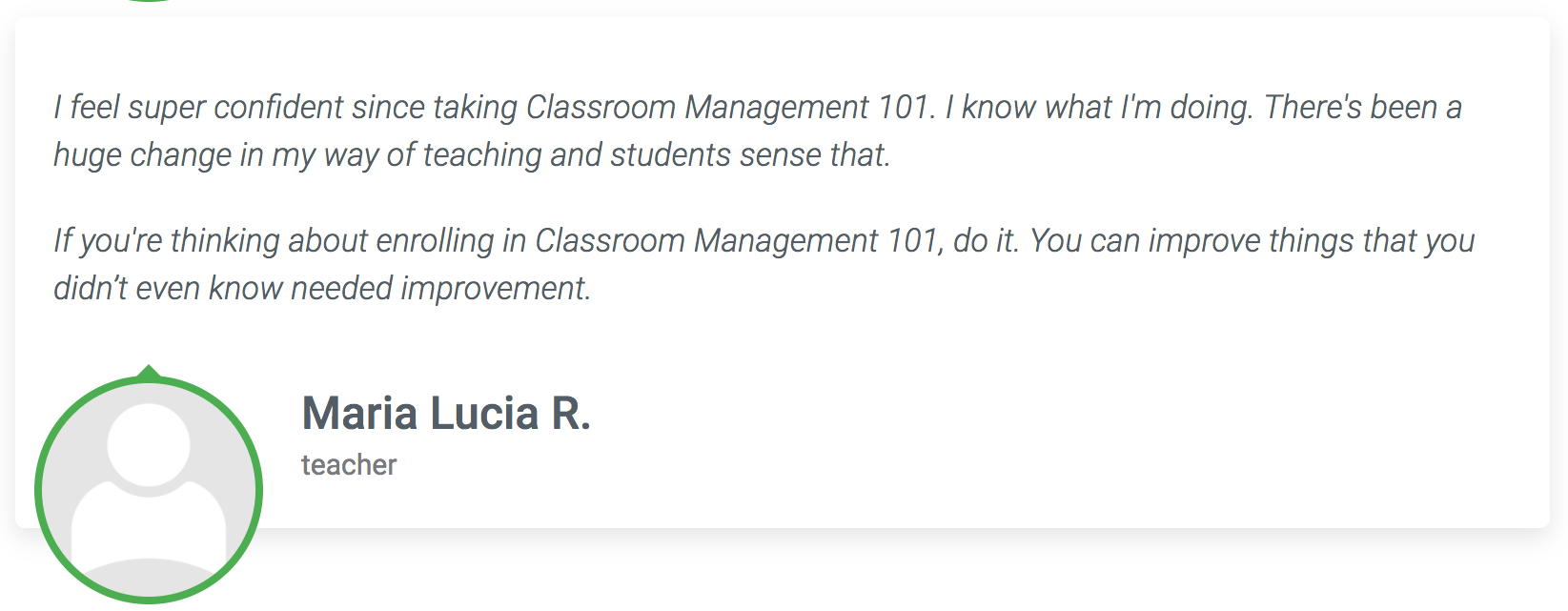Image resolution: width=1568 pixels, height=611 pixels.
Task: Click the 'teacher' role label
Action: coord(349,465)
